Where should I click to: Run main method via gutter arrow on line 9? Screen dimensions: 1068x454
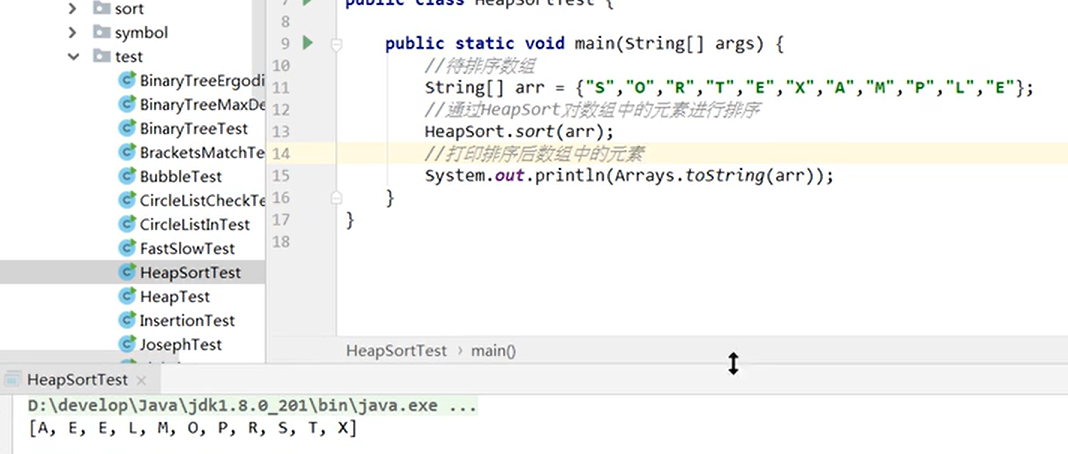(308, 44)
